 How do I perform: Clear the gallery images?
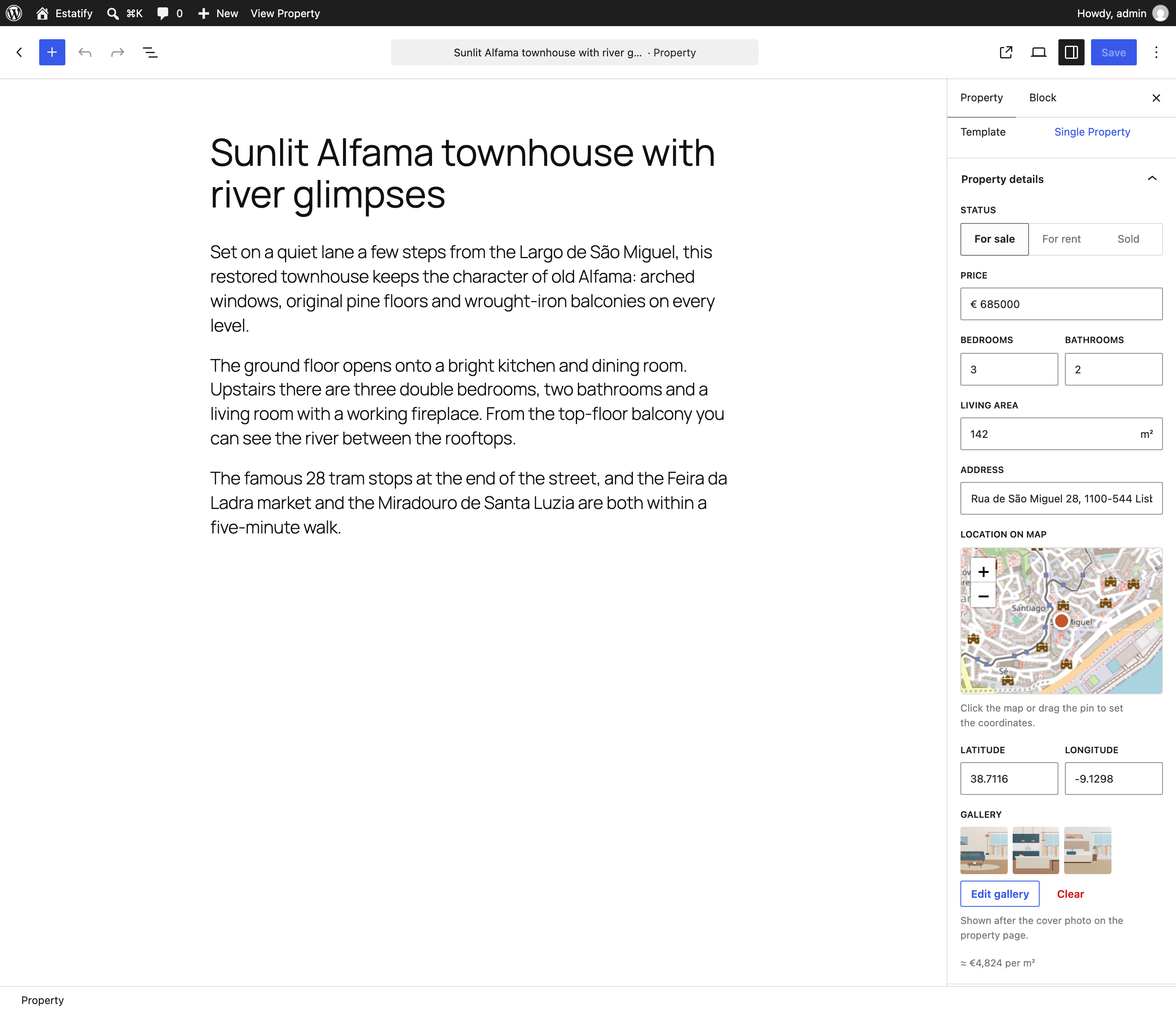coord(1070,894)
